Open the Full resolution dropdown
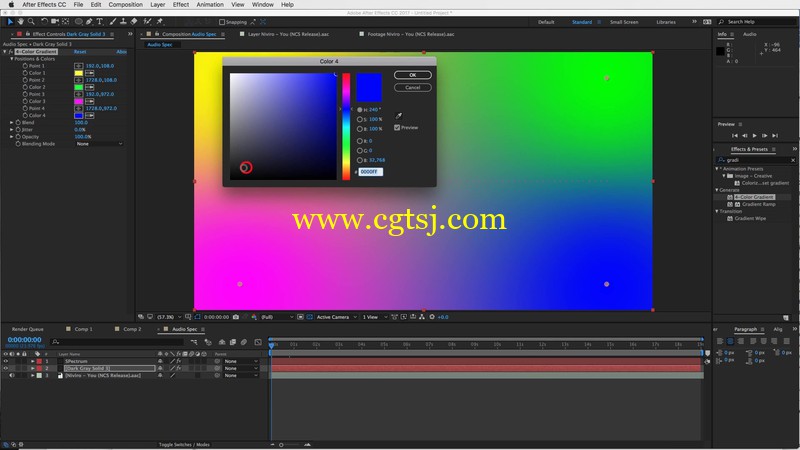 (x=277, y=317)
